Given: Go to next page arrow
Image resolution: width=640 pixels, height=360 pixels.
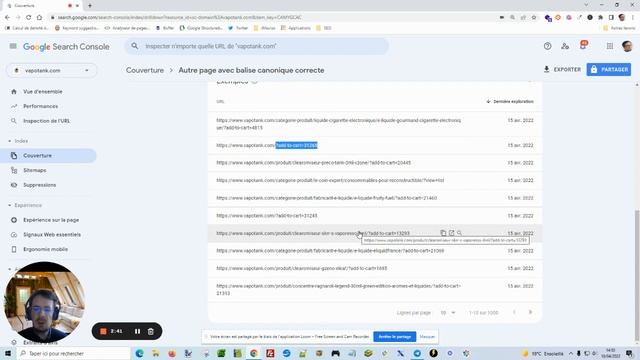Looking at the screenshot, I should pyautogui.click(x=530, y=312).
